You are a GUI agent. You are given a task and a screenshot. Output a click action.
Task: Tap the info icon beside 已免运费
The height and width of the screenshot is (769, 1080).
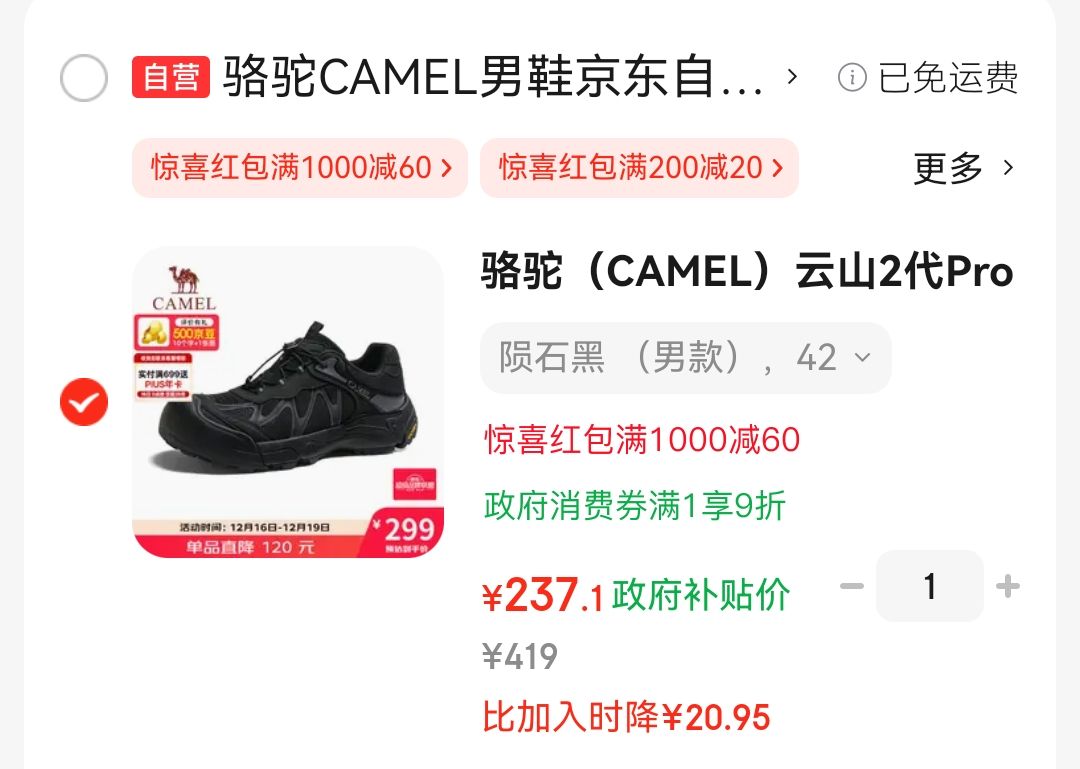852,77
